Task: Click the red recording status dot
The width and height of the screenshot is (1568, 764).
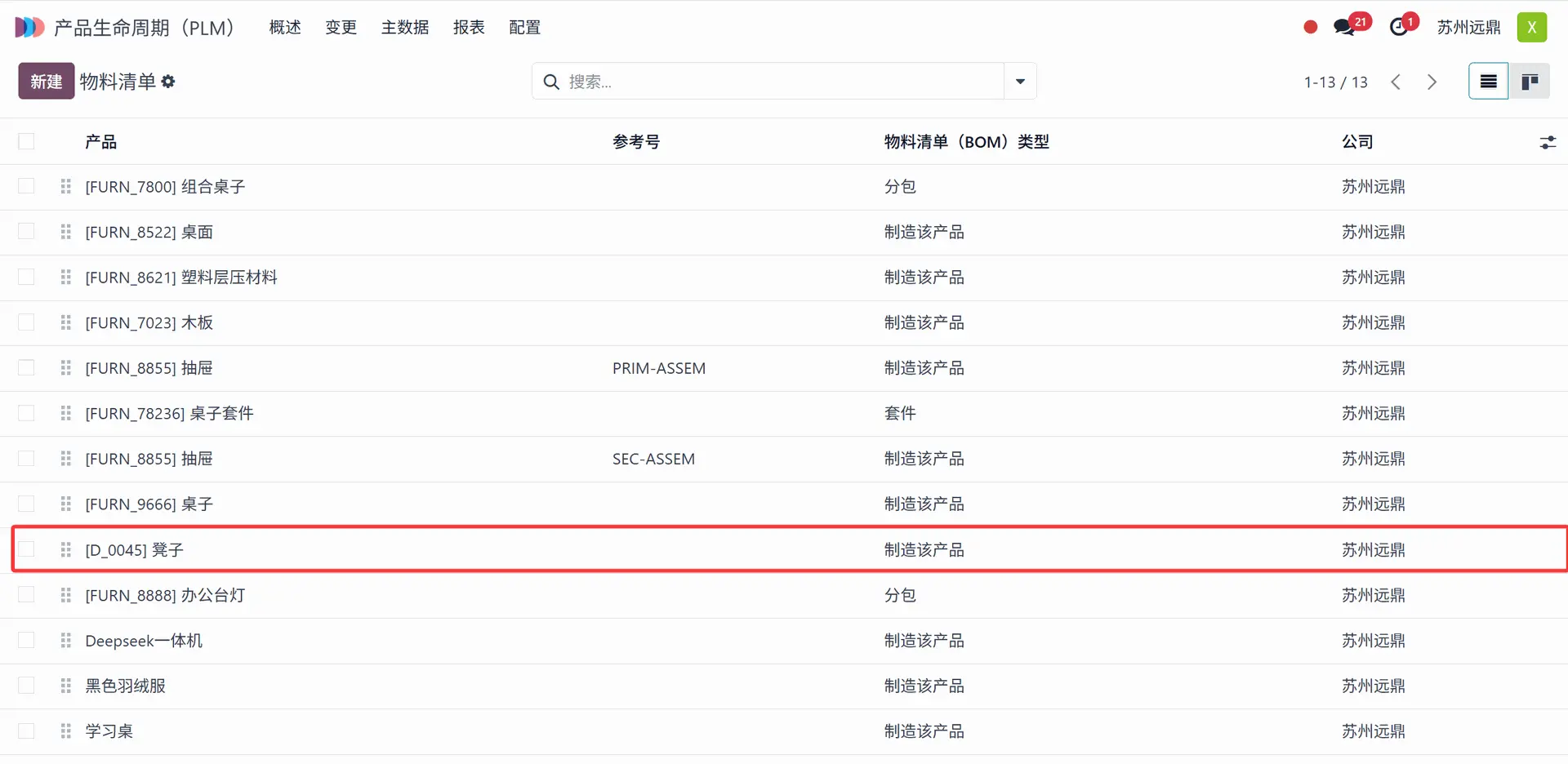Action: (1311, 27)
